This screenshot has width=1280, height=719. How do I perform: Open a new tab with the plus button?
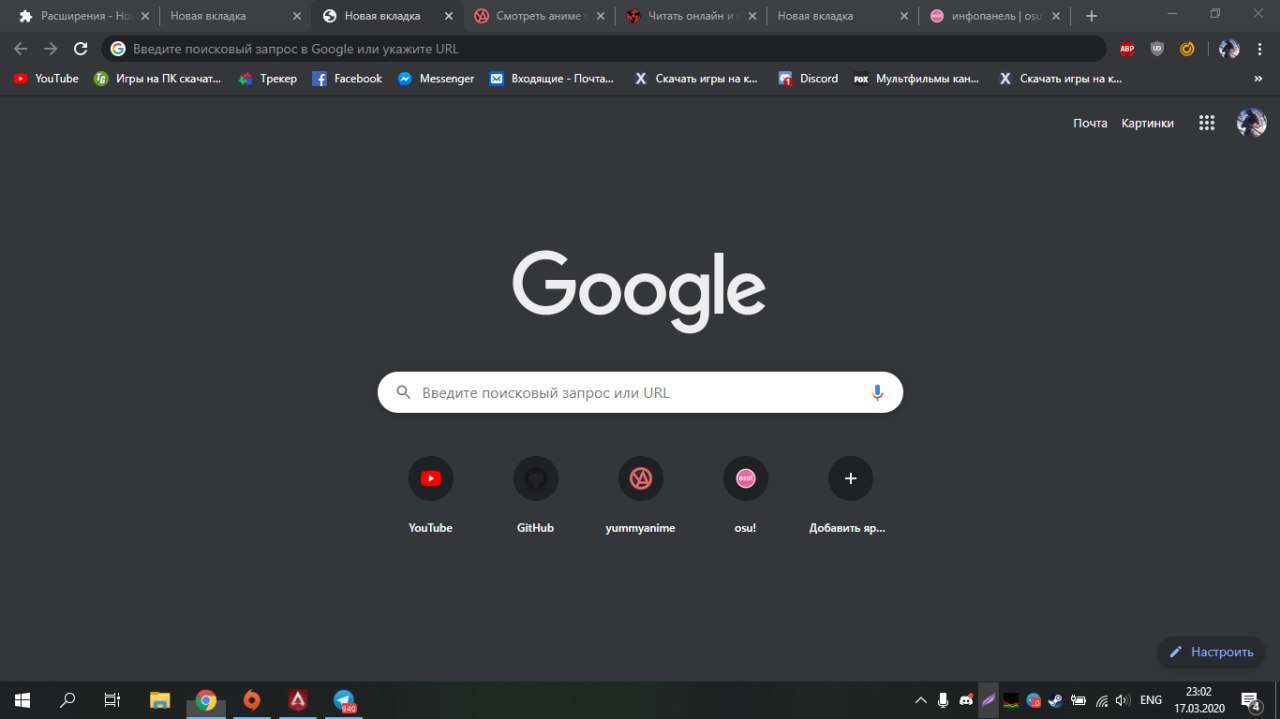pos(1091,16)
